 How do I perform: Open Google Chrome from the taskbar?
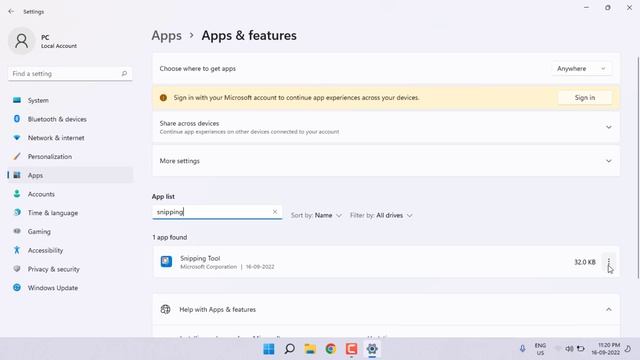coord(331,349)
